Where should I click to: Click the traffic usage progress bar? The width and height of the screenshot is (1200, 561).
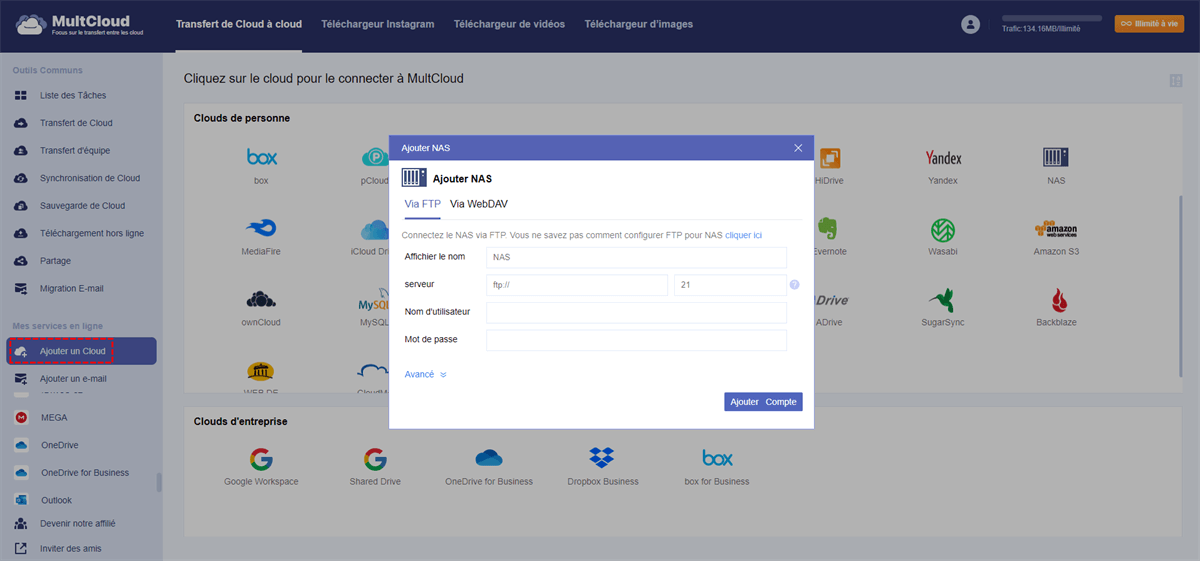tap(1051, 18)
